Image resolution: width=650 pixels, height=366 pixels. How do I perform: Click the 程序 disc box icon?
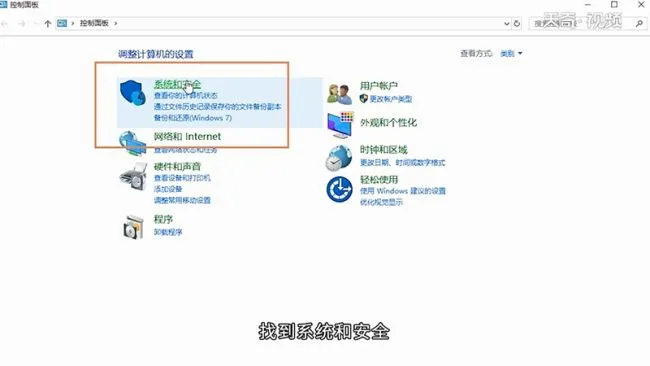click(x=133, y=227)
